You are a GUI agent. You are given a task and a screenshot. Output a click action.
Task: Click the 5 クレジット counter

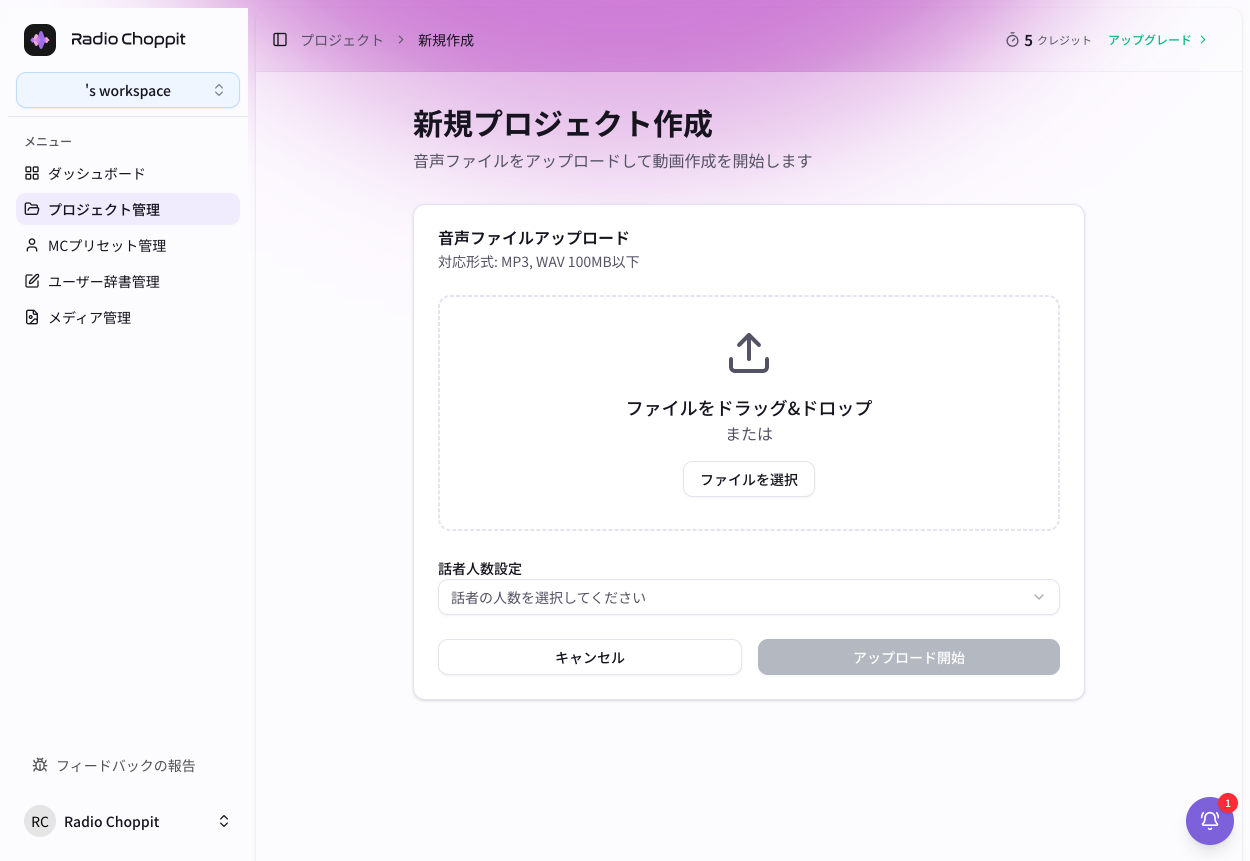(1048, 40)
